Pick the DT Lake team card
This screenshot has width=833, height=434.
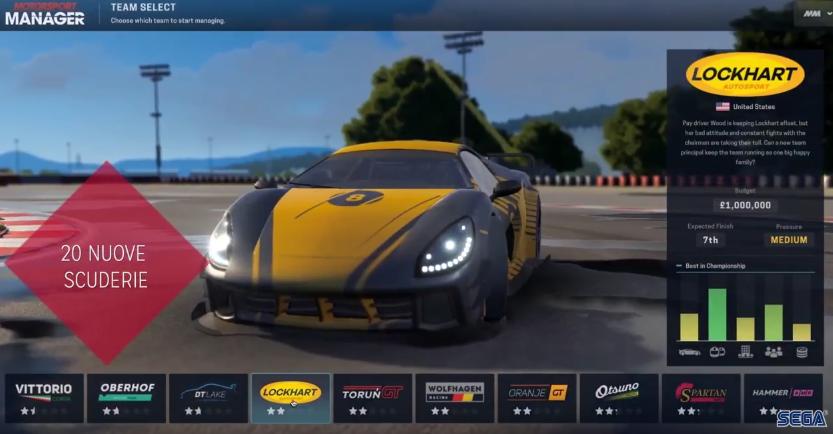click(208, 398)
